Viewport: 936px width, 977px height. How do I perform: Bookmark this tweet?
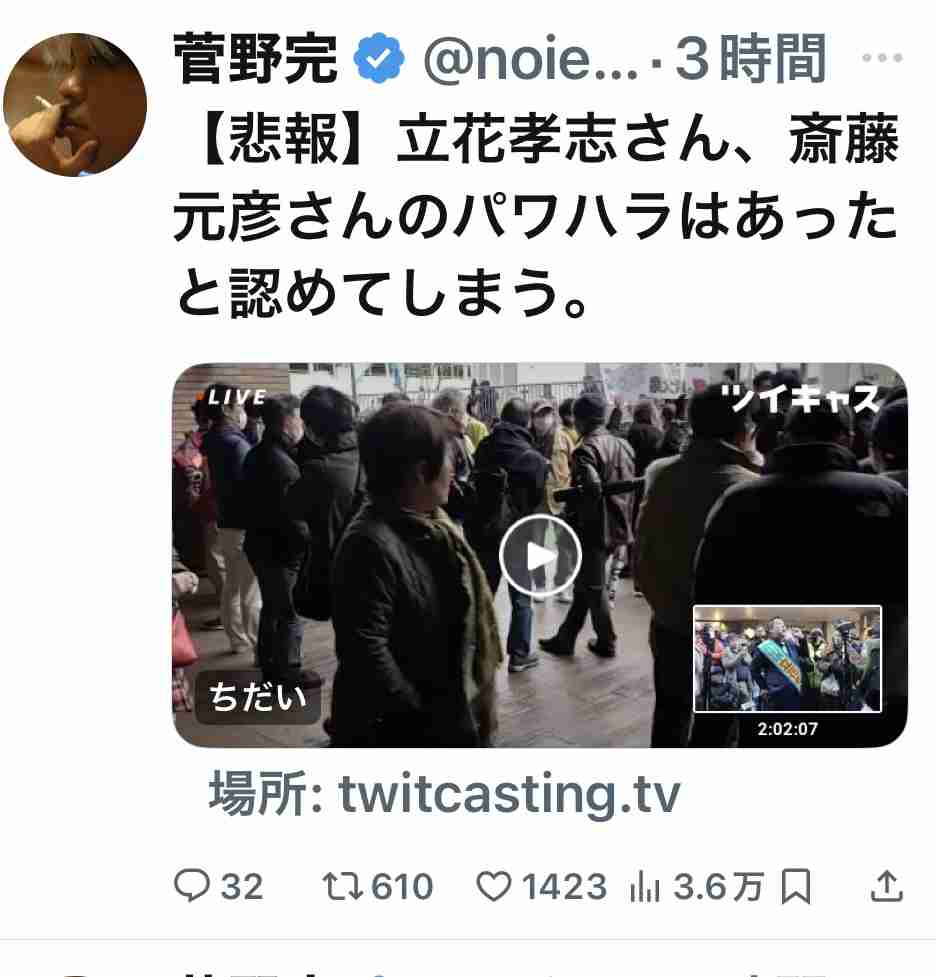tap(796, 886)
